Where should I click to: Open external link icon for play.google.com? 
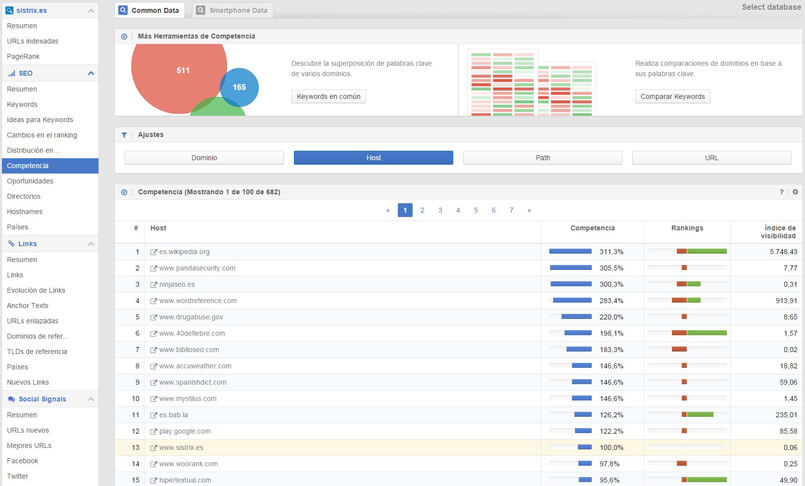pyautogui.click(x=153, y=432)
